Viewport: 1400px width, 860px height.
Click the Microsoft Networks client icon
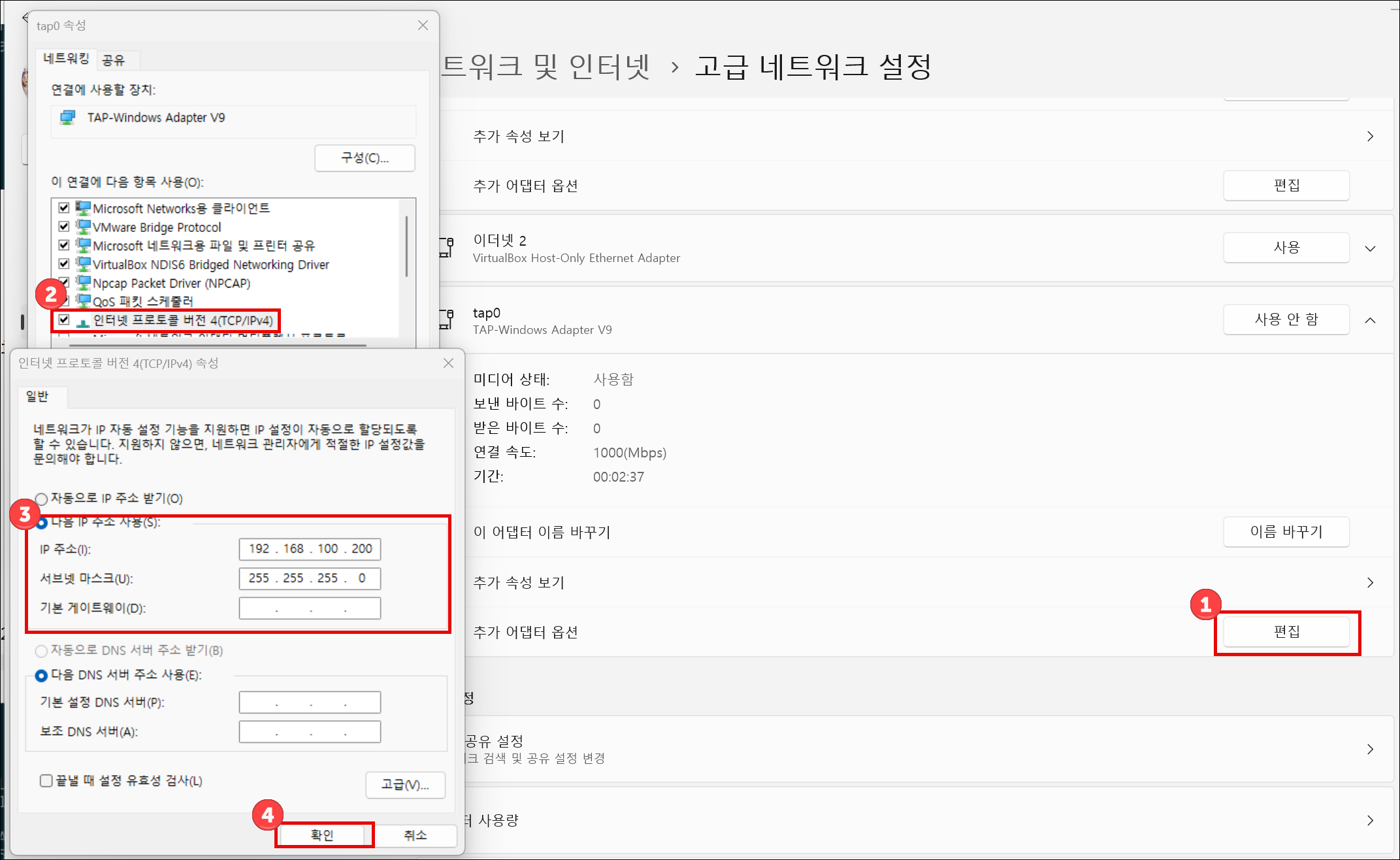tap(83, 208)
